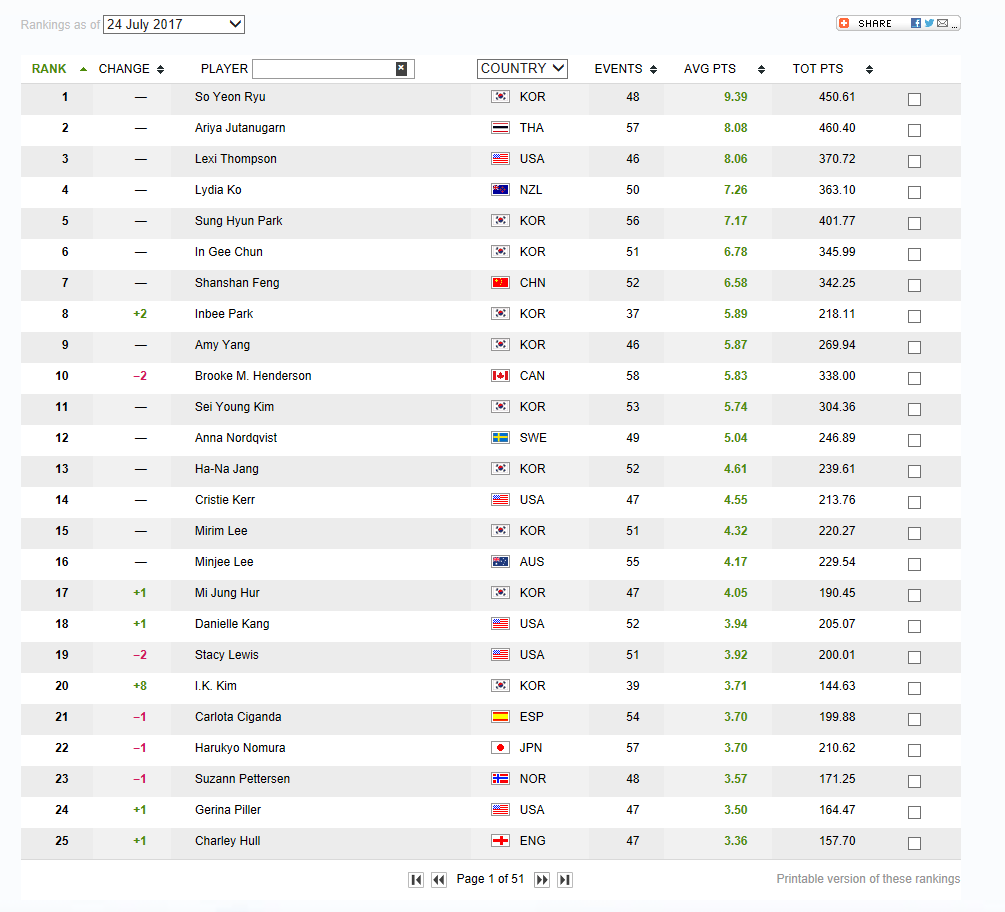
Task: Share by email icon
Action: point(942,23)
